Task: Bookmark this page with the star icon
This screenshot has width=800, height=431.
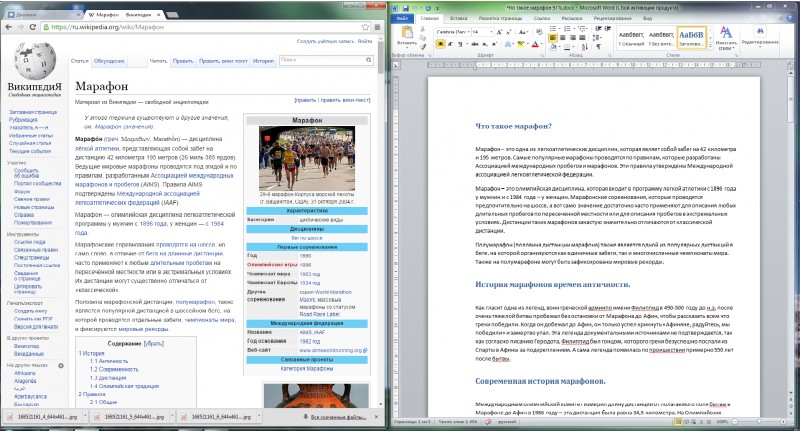Action: [x=365, y=27]
